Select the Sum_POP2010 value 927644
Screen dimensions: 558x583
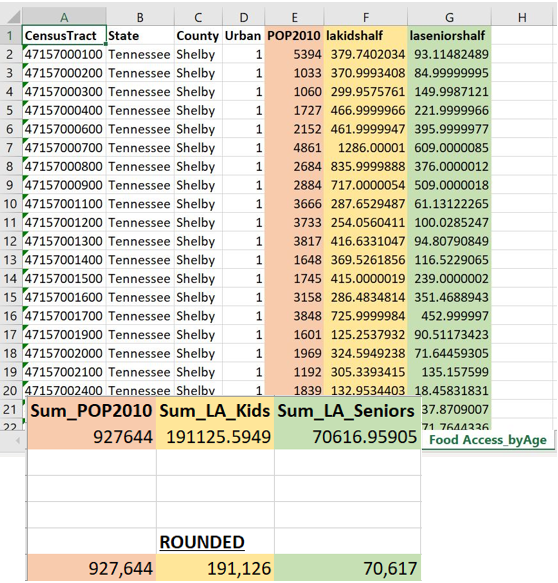click(92, 437)
